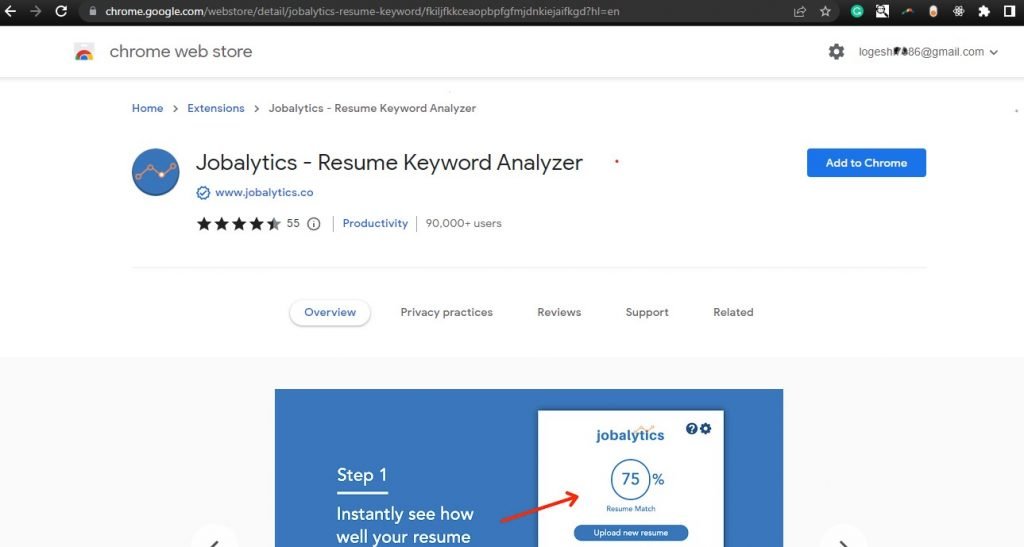The image size is (1024, 547).
Task: Open the puzzle-piece Extensions menu
Action: 984,11
